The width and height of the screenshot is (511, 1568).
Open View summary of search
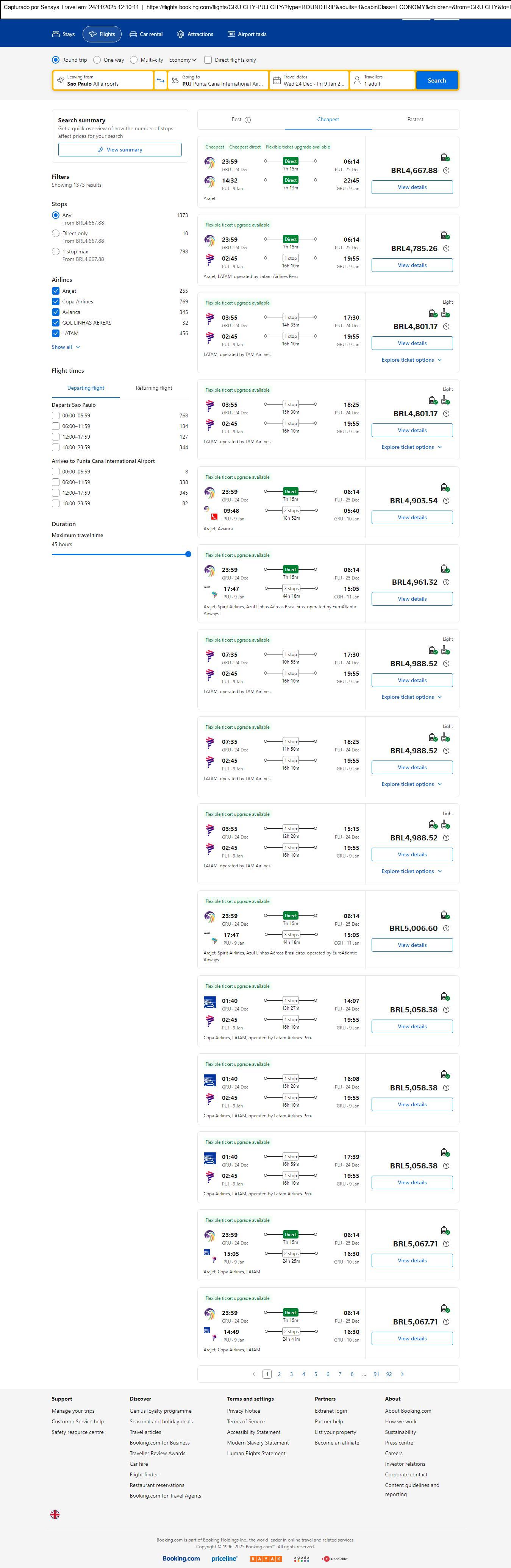point(120,150)
